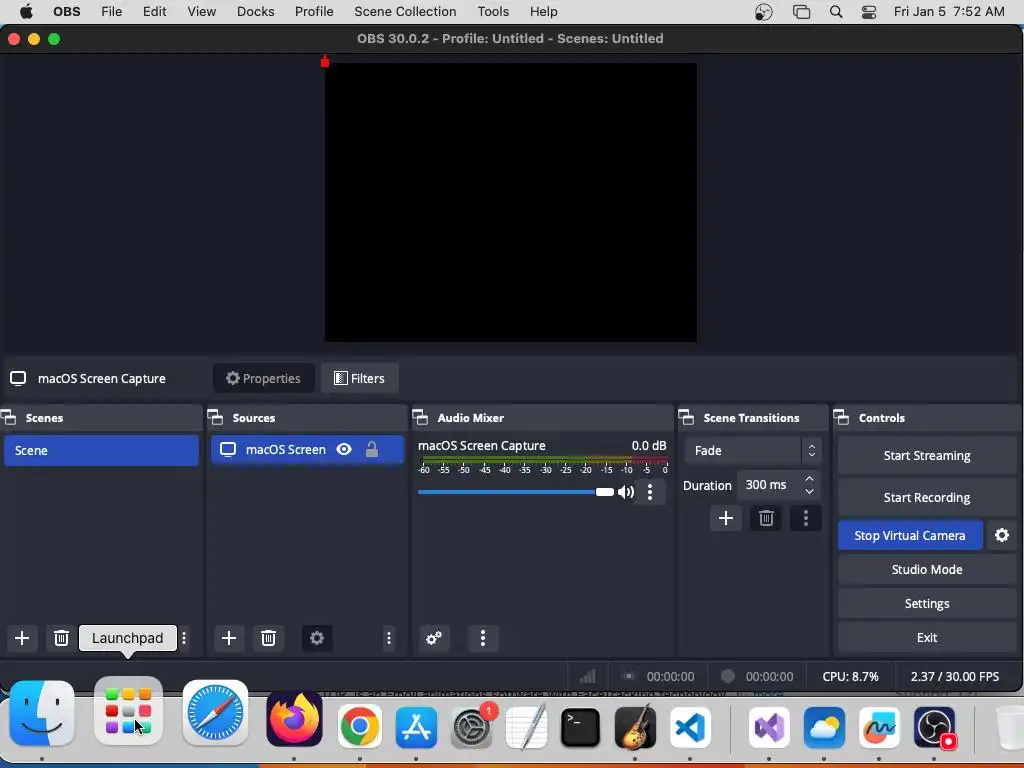Click the CPU: 8.7% status text
Screen dimensions: 1024x768
[850, 677]
